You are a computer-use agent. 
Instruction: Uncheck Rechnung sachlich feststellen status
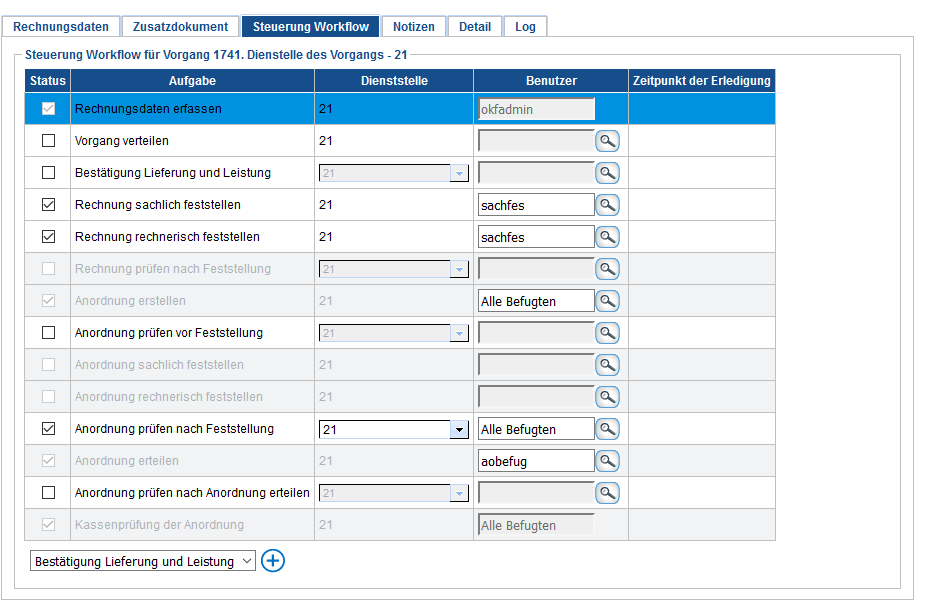(x=48, y=205)
